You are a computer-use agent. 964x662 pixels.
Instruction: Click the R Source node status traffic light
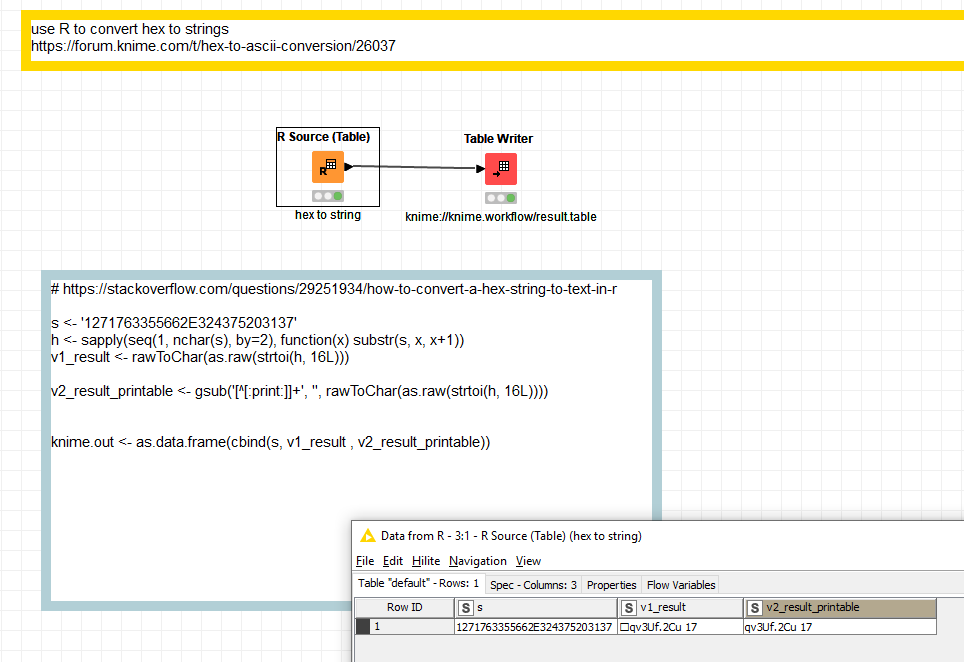327,197
